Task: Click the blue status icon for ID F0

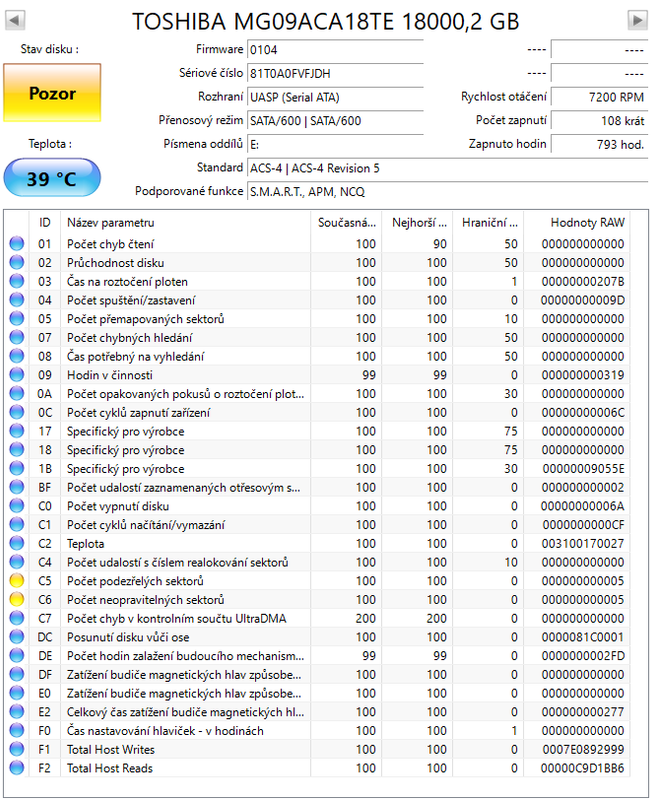Action: (x=17, y=731)
